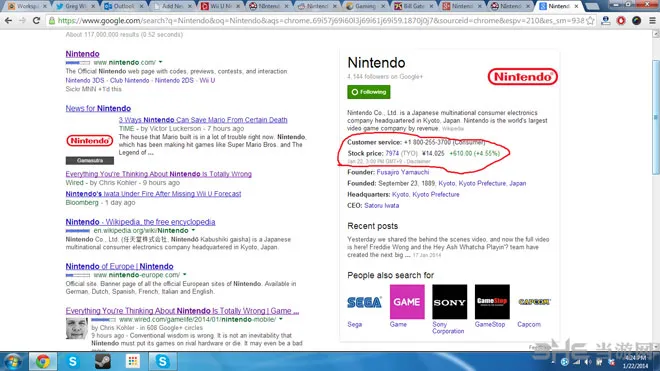This screenshot has width=660, height=371.
Task: Open the Skype icon next to Chrome taskbar icon
Action: coord(72,361)
